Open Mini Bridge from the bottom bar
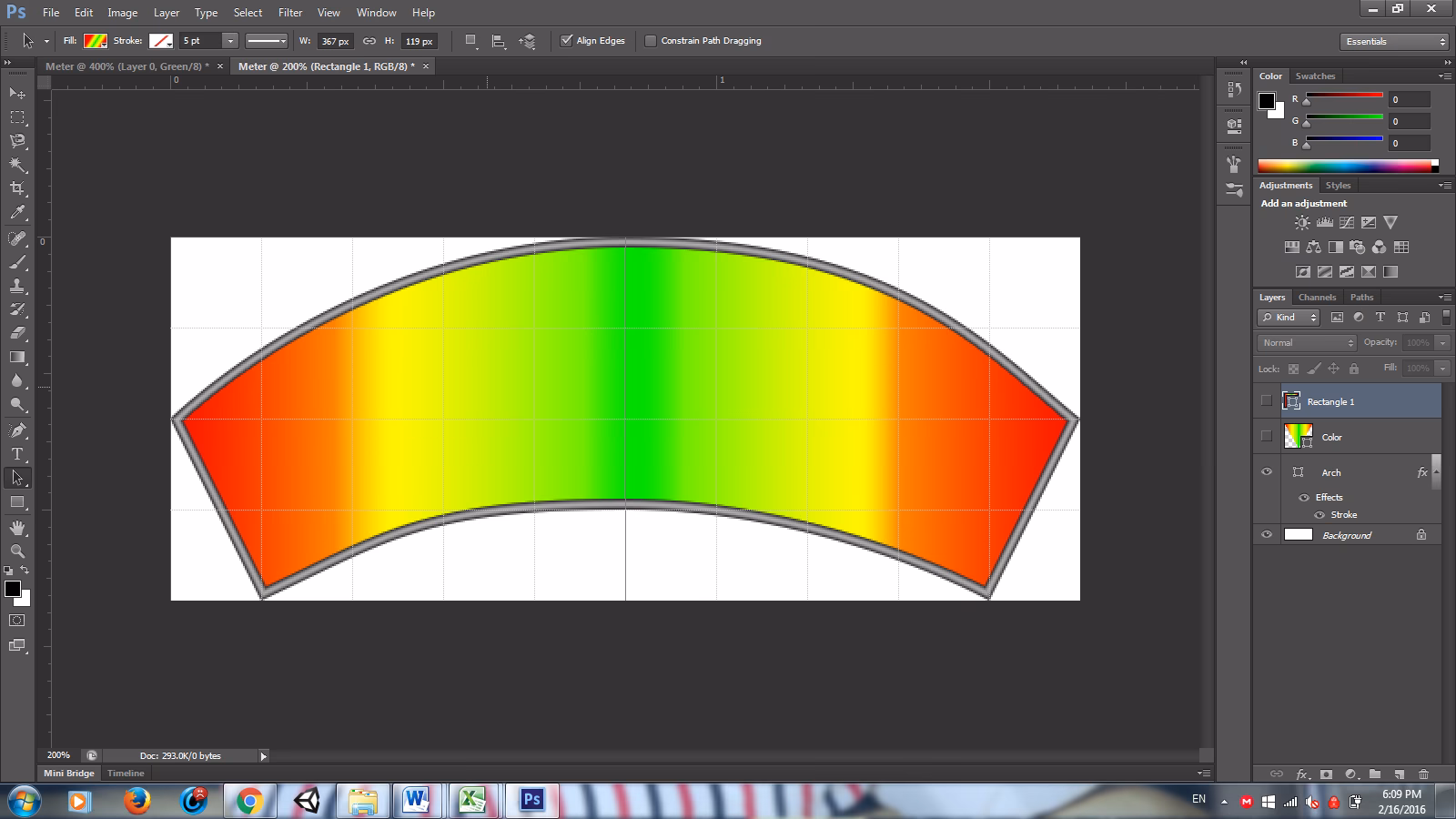The height and width of the screenshot is (819, 1456). pos(67,773)
